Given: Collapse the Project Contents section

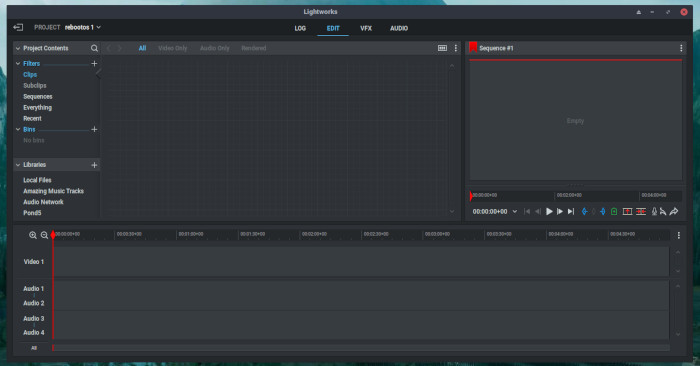Looking at the screenshot, I should coord(18,48).
